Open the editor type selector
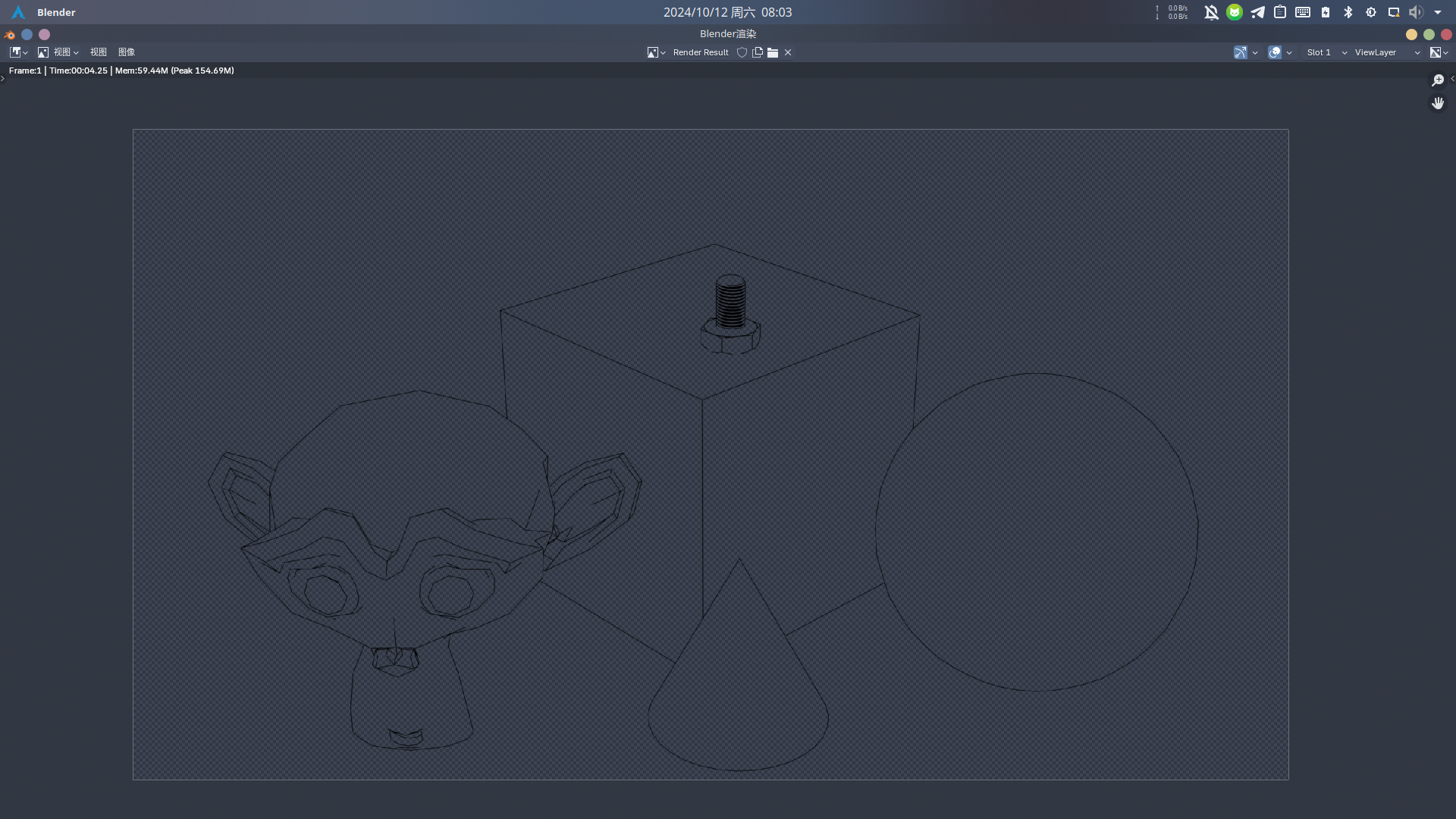The height and width of the screenshot is (819, 1456). [x=18, y=52]
